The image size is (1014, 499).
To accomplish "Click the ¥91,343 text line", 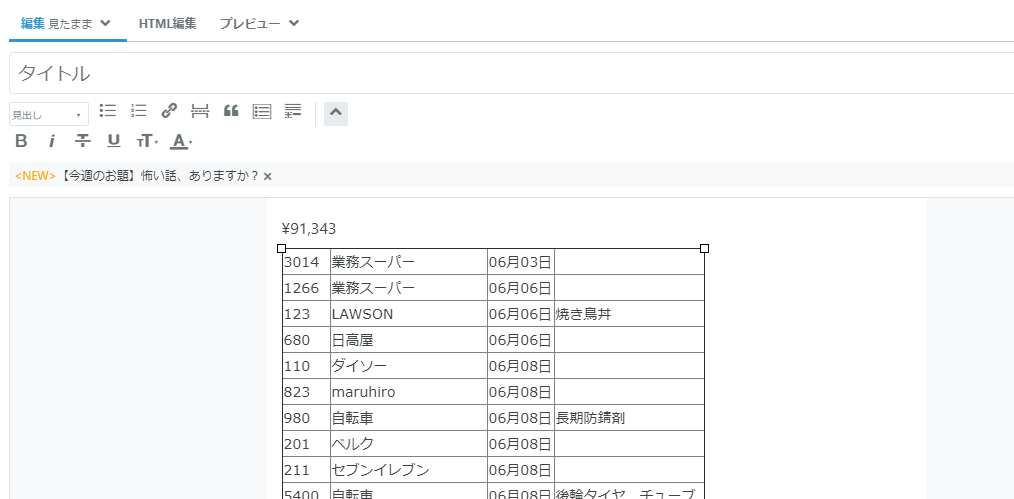I will [x=308, y=228].
